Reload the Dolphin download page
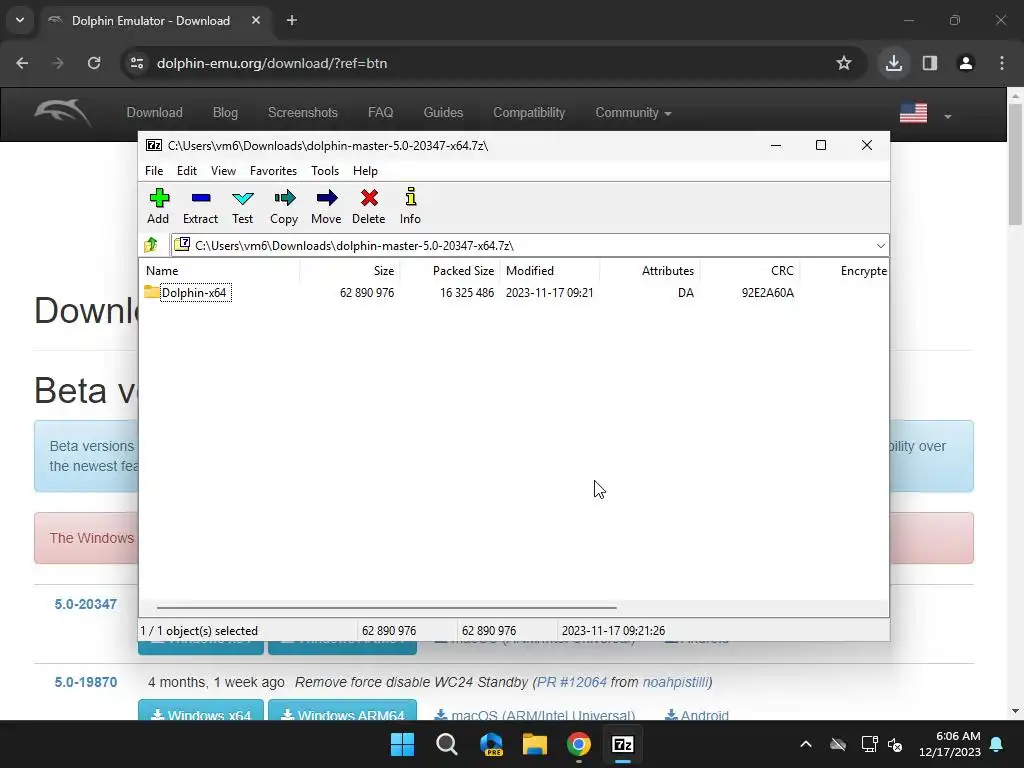Viewport: 1024px width, 768px height. [x=94, y=63]
